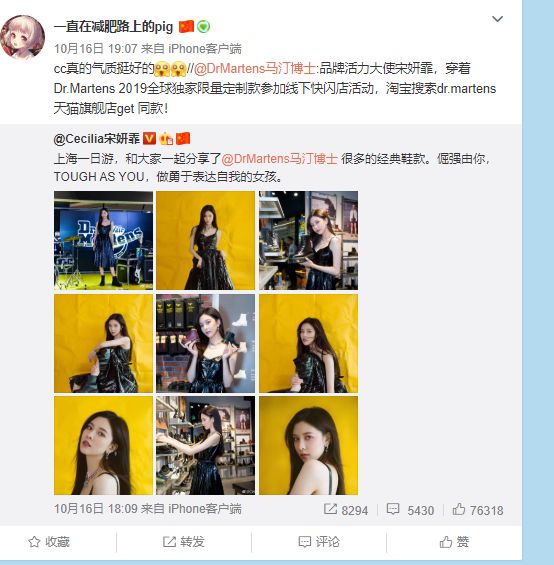Open the @DrMartens马汀博士 mention in the repost text

(255, 68)
